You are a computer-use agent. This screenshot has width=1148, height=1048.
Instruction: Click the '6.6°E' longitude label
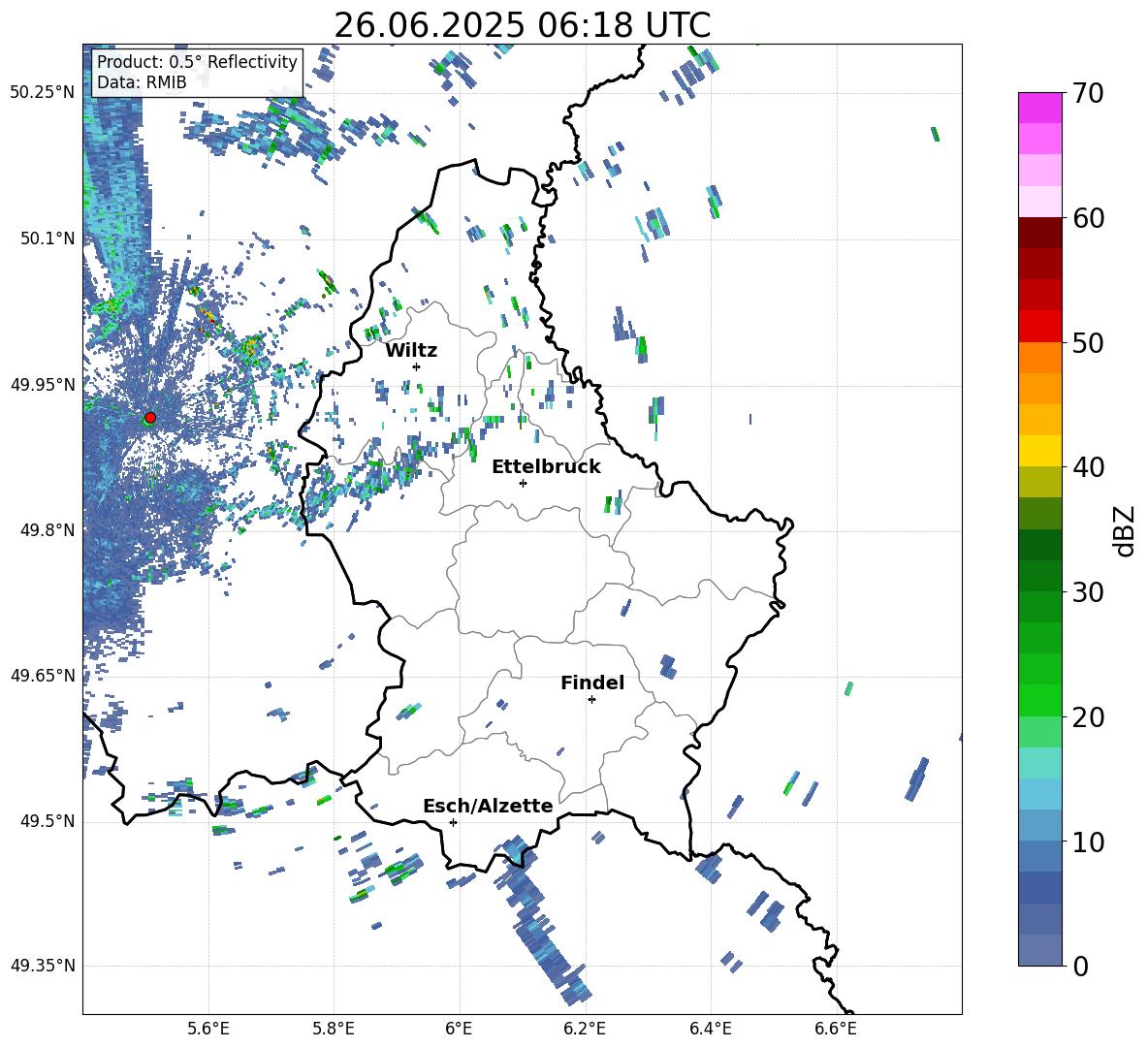(836, 1029)
